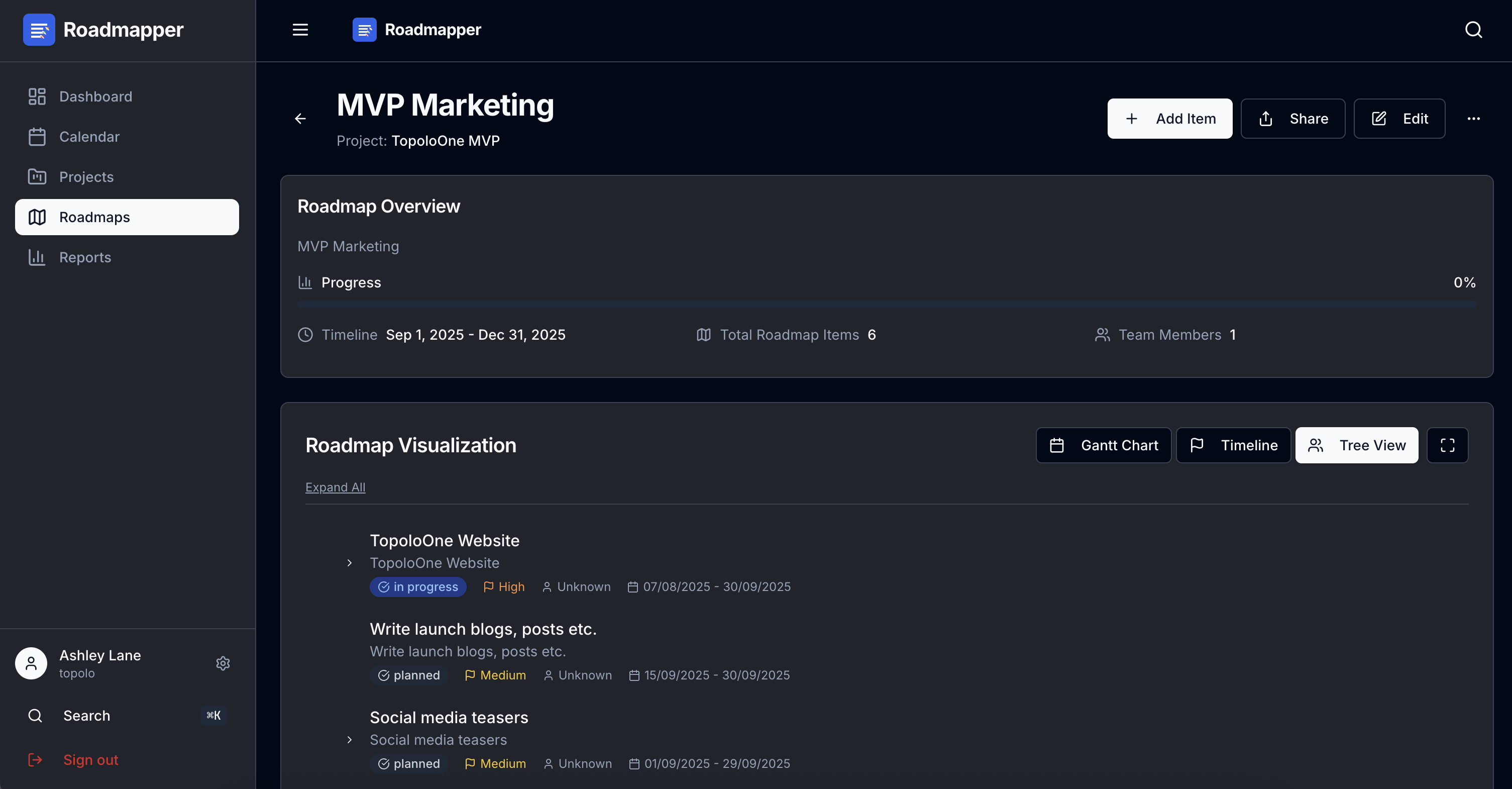This screenshot has width=1512, height=789.
Task: Click the Add Item button
Action: [1169, 119]
